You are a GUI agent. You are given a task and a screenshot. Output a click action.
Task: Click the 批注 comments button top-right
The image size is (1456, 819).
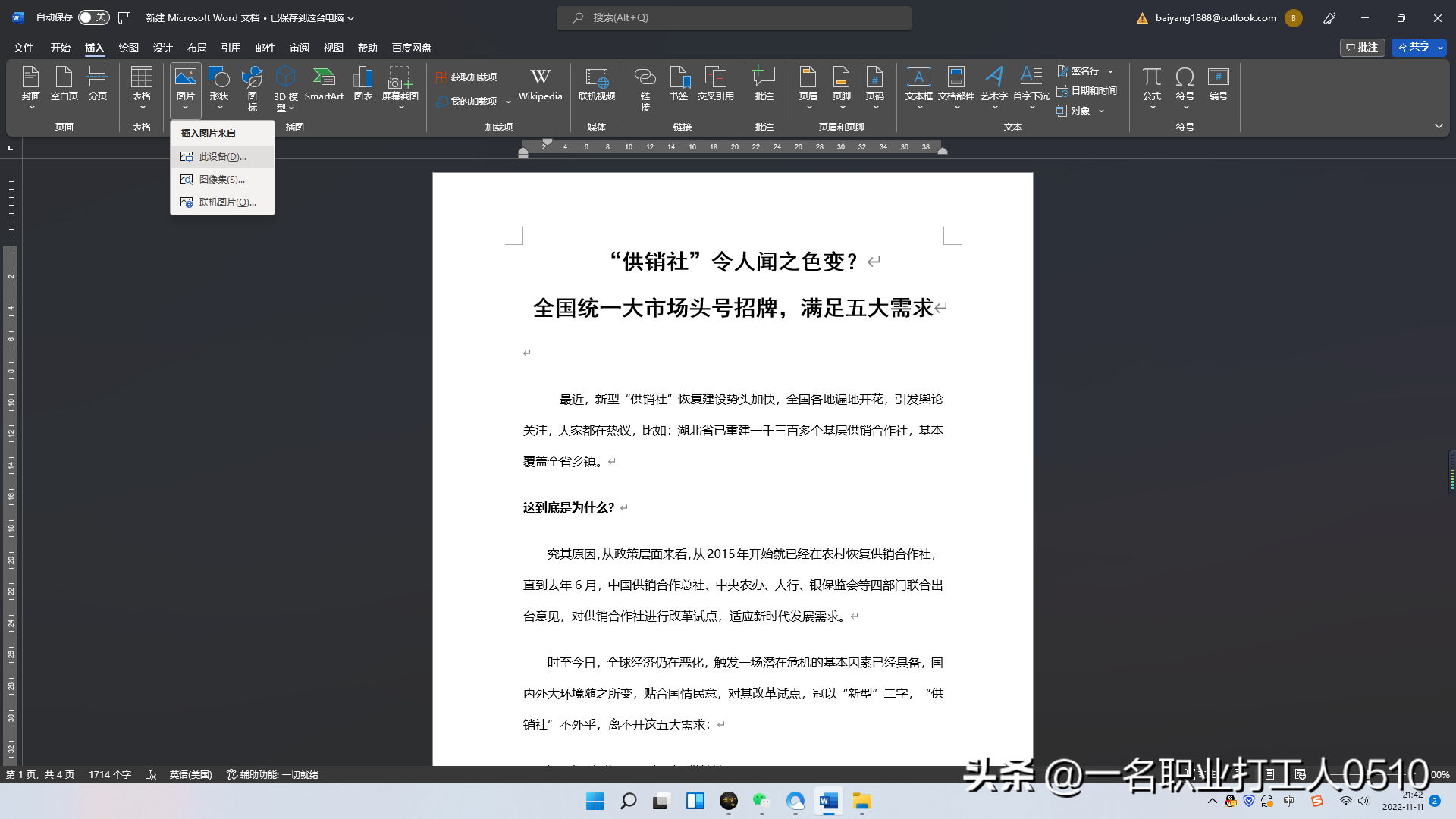point(1362,47)
